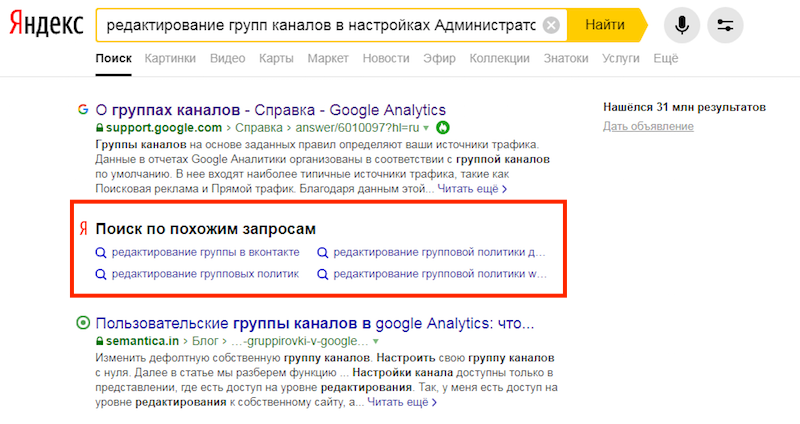
Task: Click the lock icon before semantica.in
Action: tap(99, 341)
